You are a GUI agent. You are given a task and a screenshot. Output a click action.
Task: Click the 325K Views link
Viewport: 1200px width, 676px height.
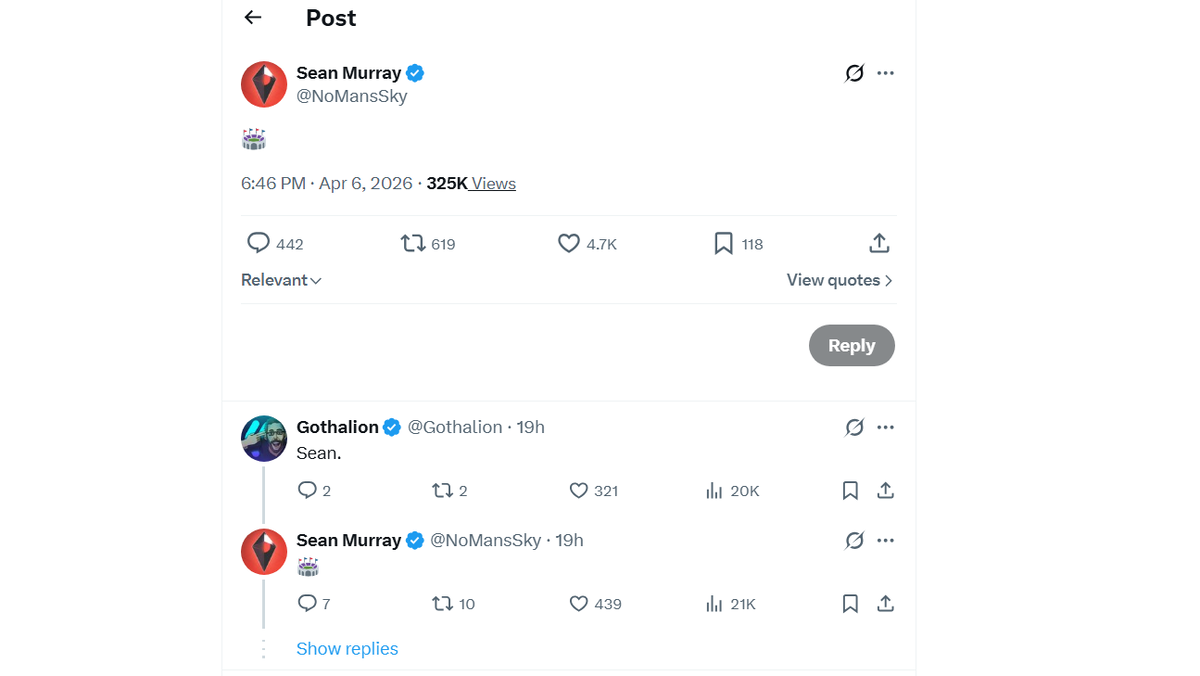point(471,184)
